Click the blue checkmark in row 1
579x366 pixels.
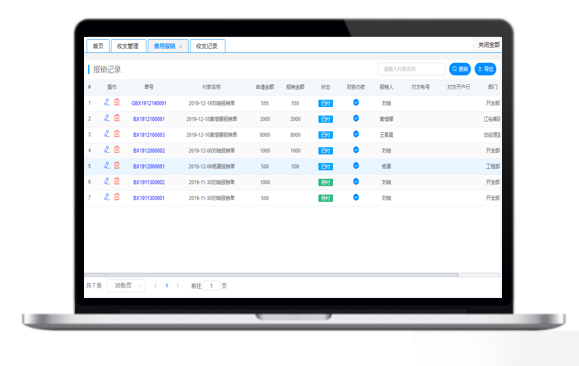pyautogui.click(x=356, y=102)
